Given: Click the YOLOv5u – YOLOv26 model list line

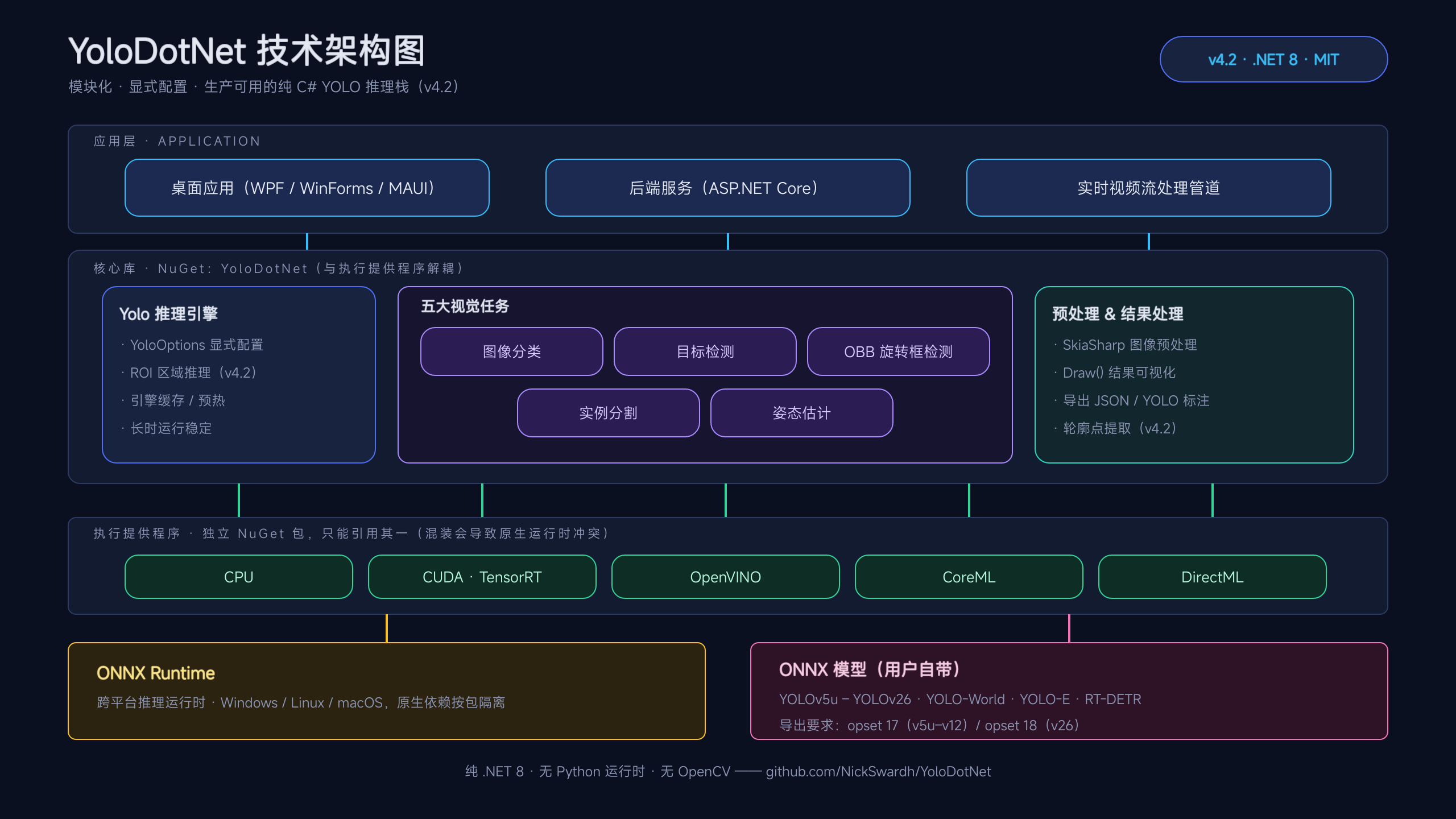Looking at the screenshot, I should click(960, 699).
